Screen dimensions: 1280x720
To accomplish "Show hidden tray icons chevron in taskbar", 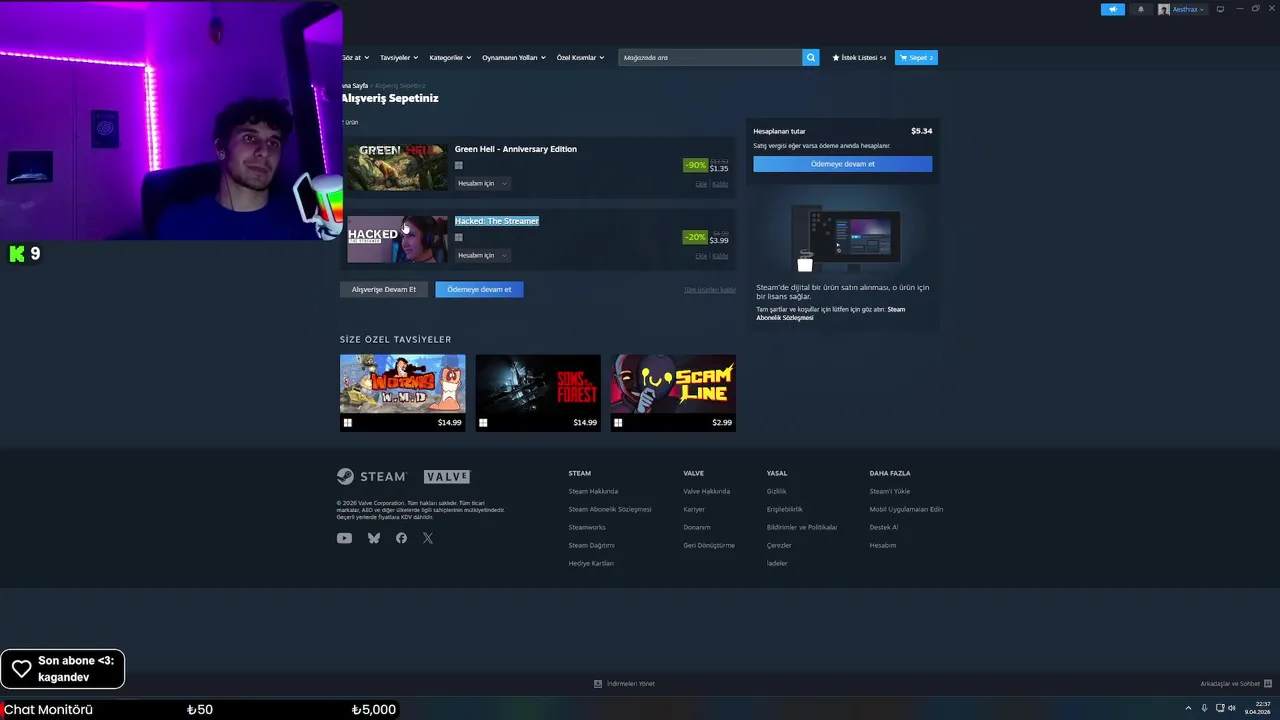I will pyautogui.click(x=1188, y=709).
